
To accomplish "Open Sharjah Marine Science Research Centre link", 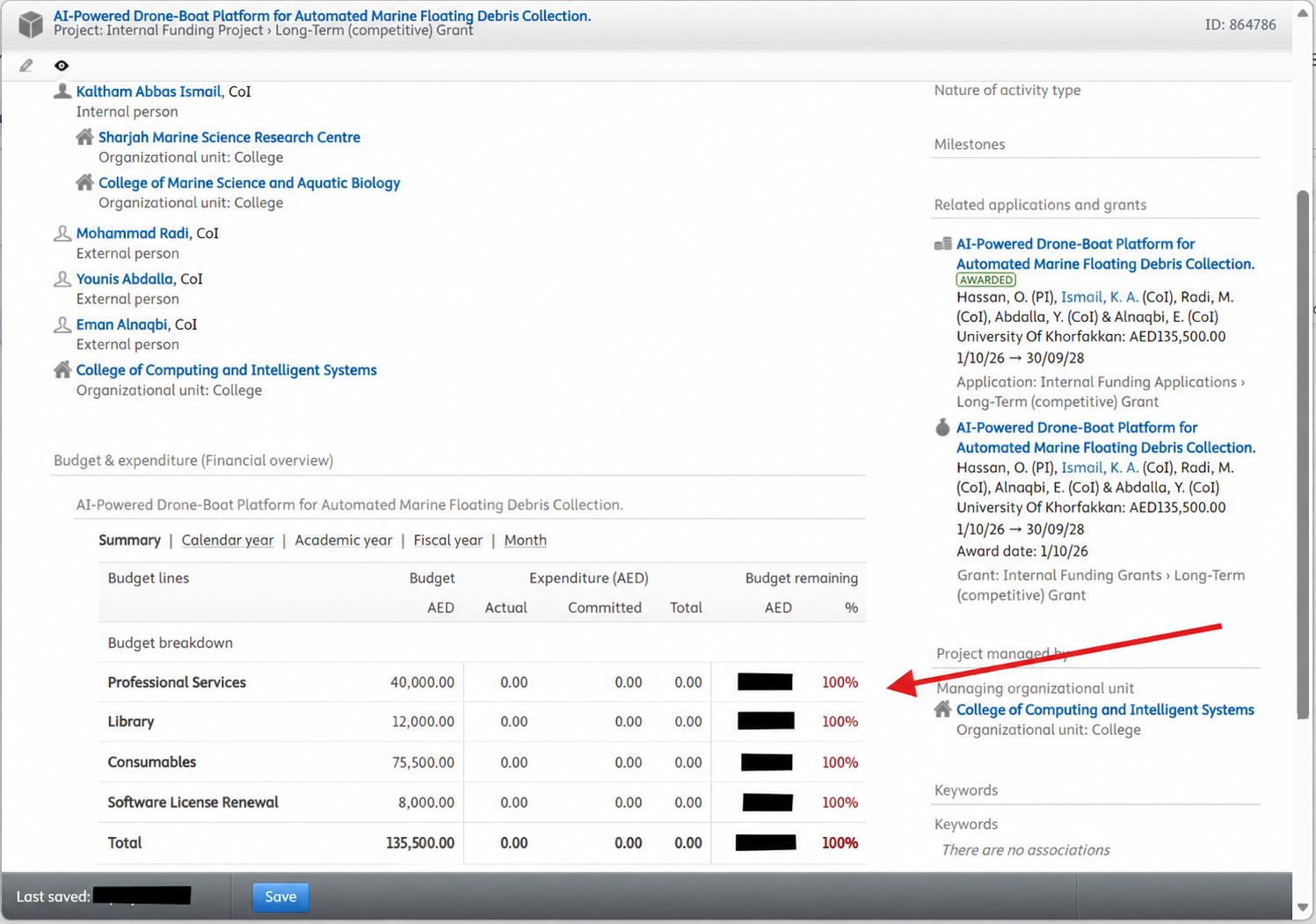I will tap(229, 137).
